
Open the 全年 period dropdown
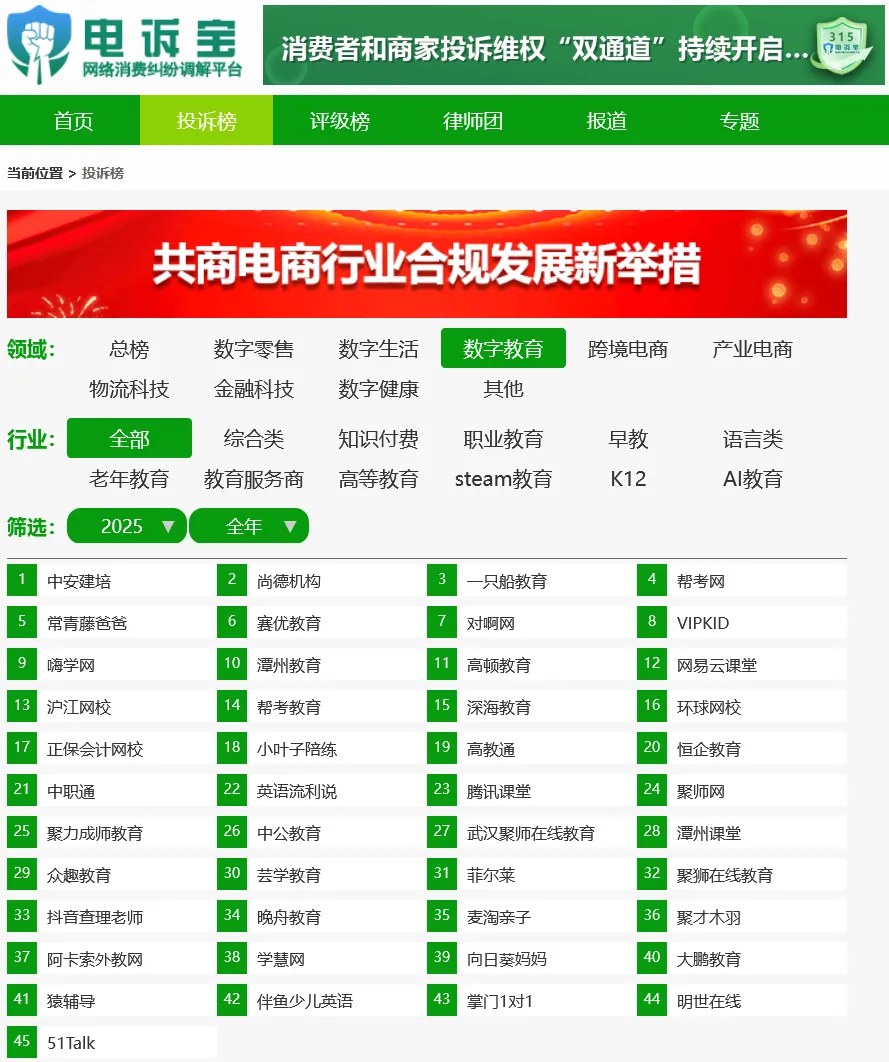pyautogui.click(x=249, y=526)
